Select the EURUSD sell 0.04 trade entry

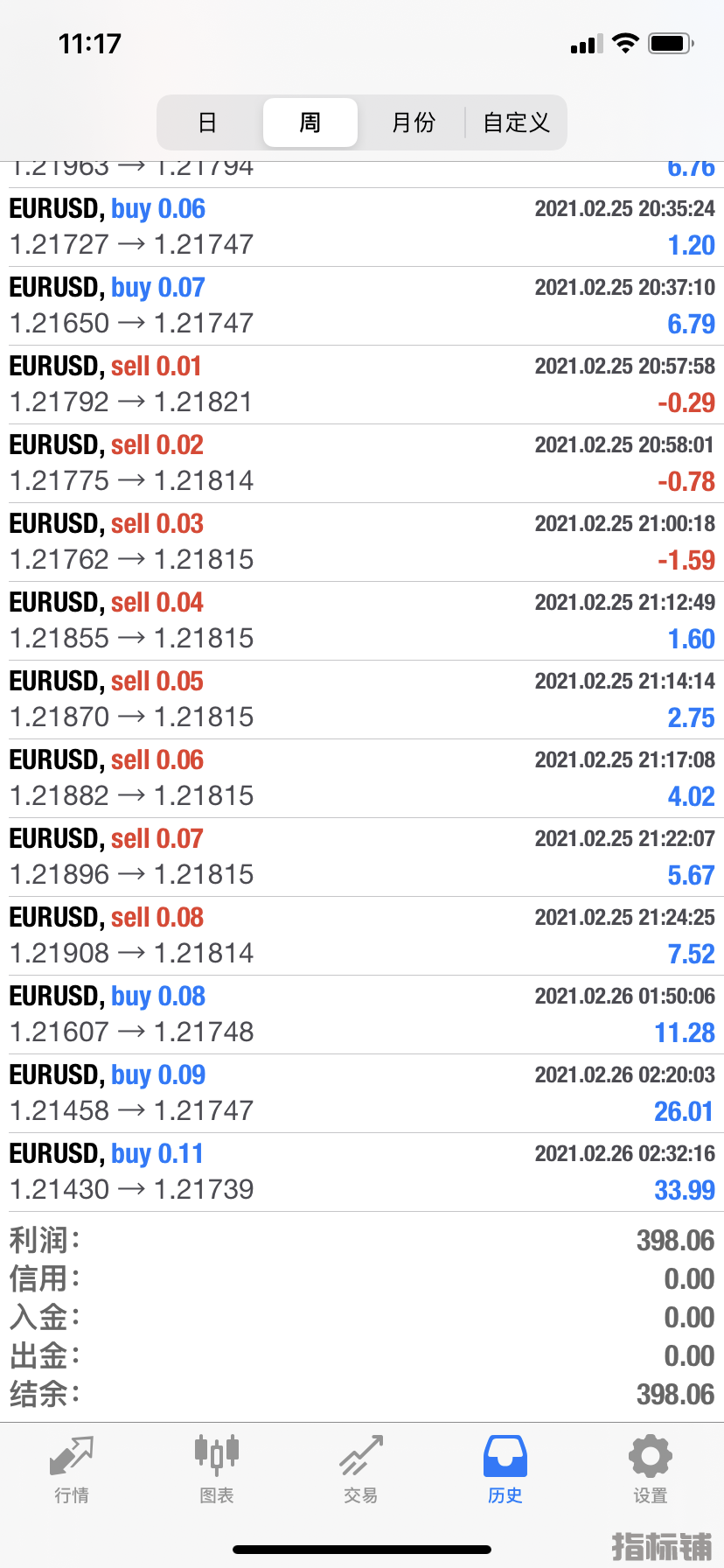[x=362, y=621]
